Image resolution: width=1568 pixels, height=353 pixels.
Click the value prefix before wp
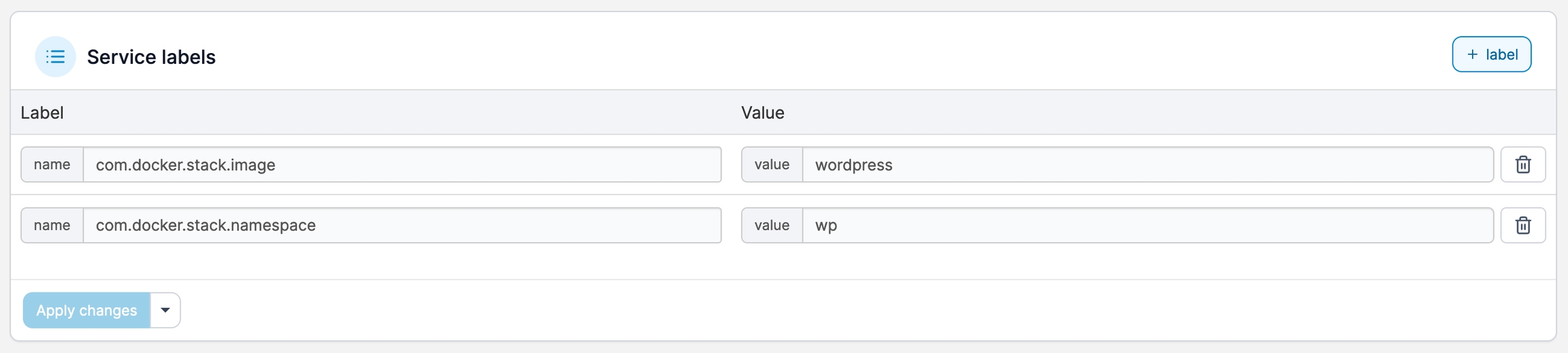pos(772,225)
